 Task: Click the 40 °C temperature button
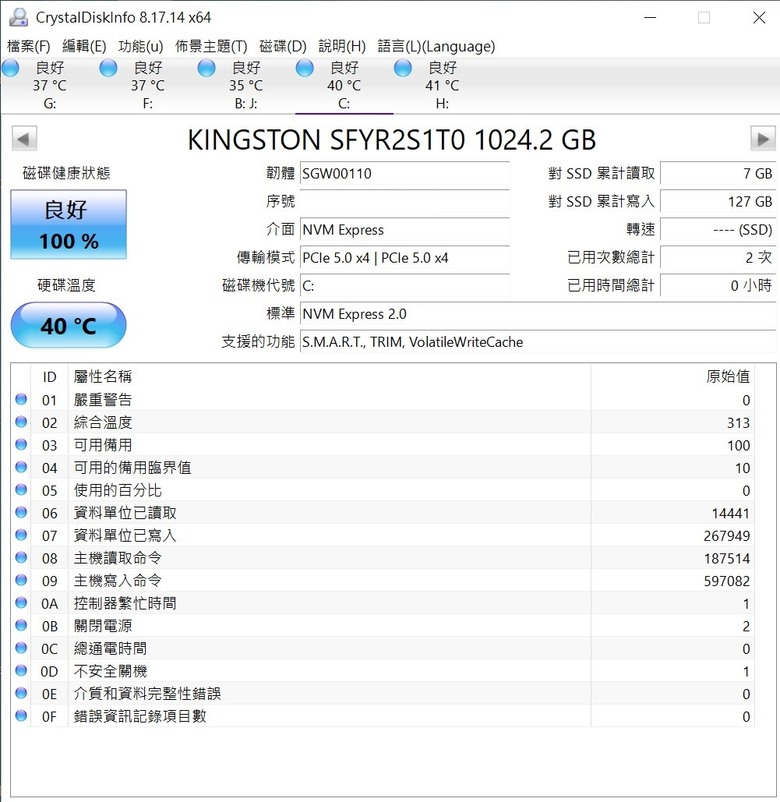[x=69, y=325]
